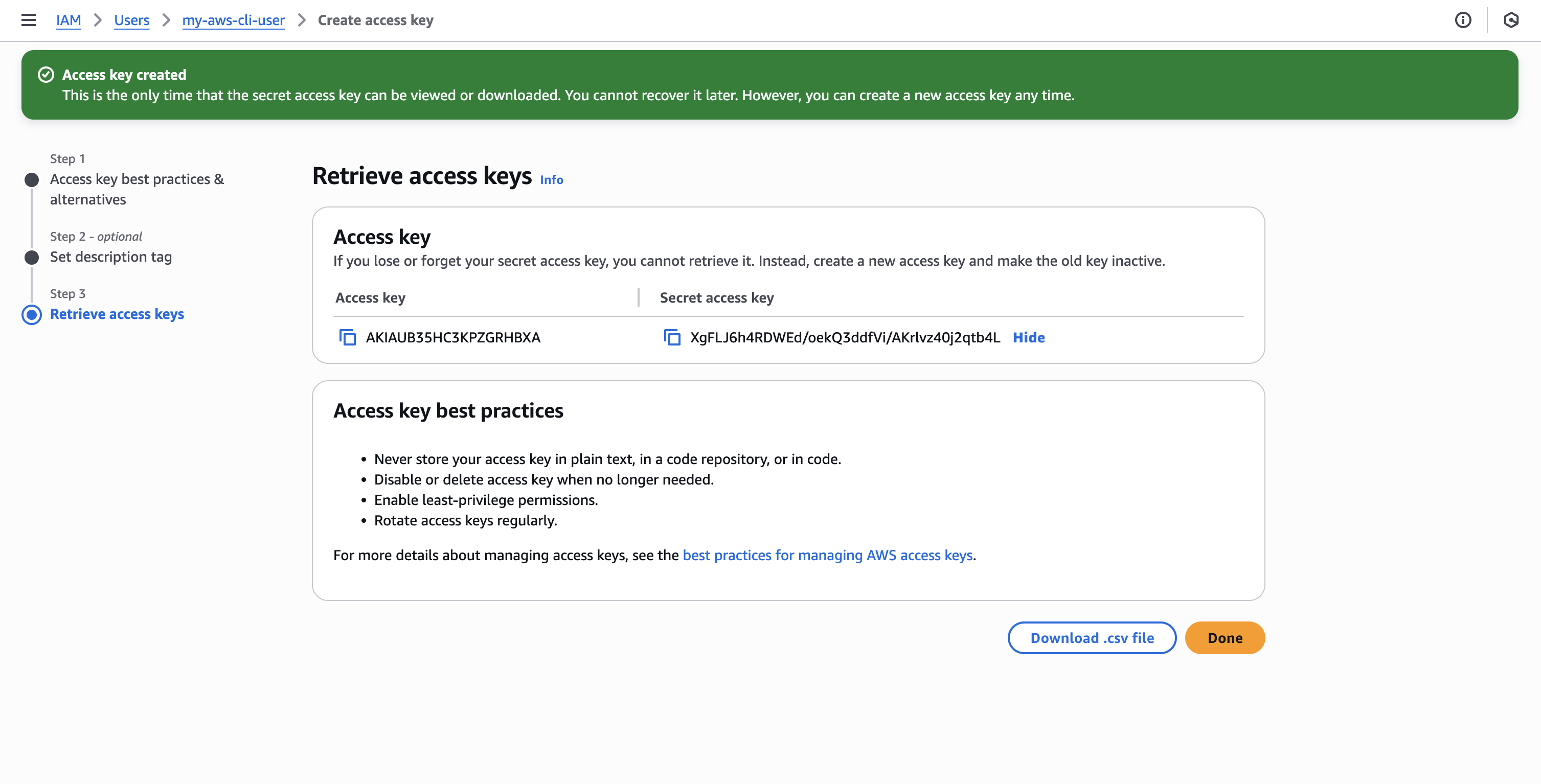This screenshot has width=1541, height=784.
Task: Click the Access key column header
Action: [x=370, y=297]
